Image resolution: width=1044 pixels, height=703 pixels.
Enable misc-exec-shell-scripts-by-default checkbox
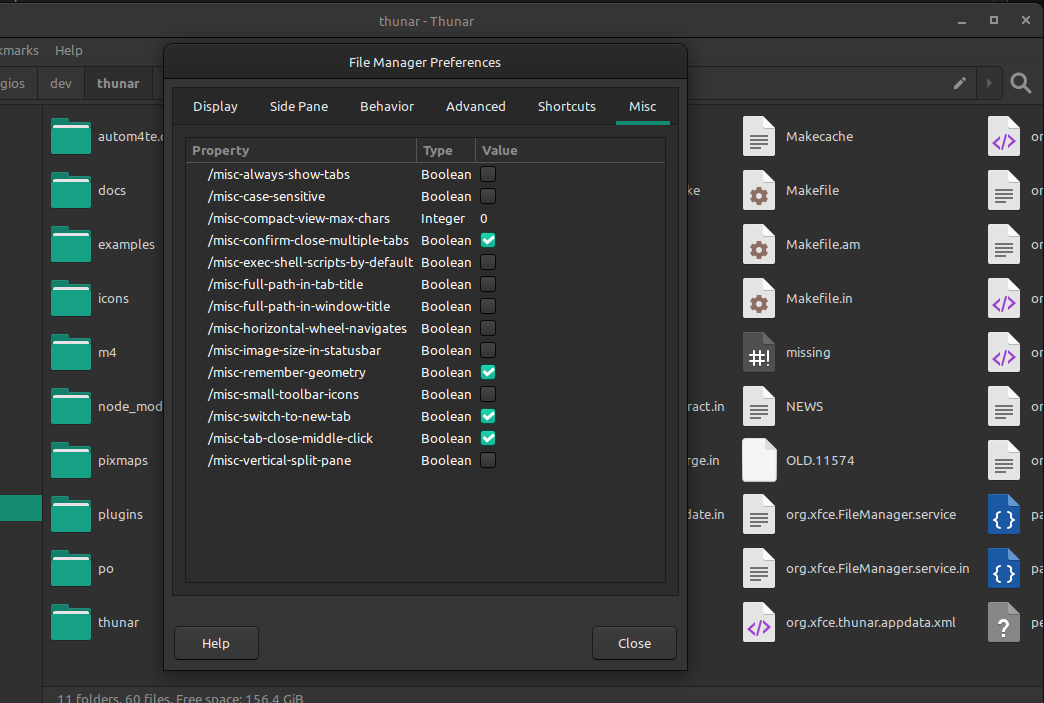(488, 262)
